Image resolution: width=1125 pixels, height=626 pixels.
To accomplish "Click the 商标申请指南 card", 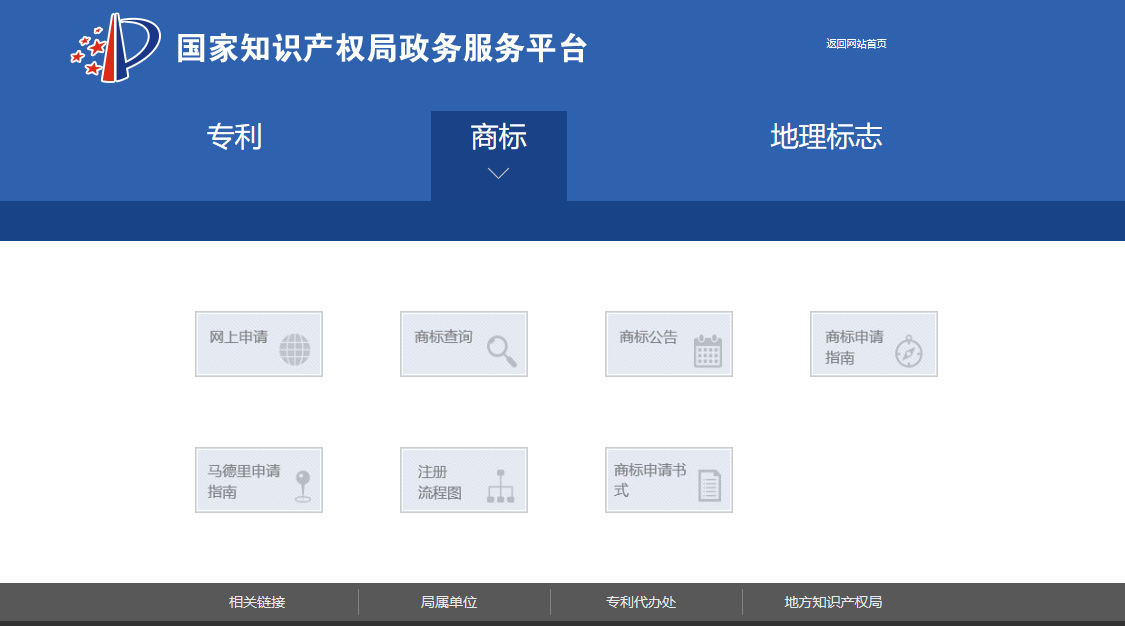I will (x=873, y=344).
